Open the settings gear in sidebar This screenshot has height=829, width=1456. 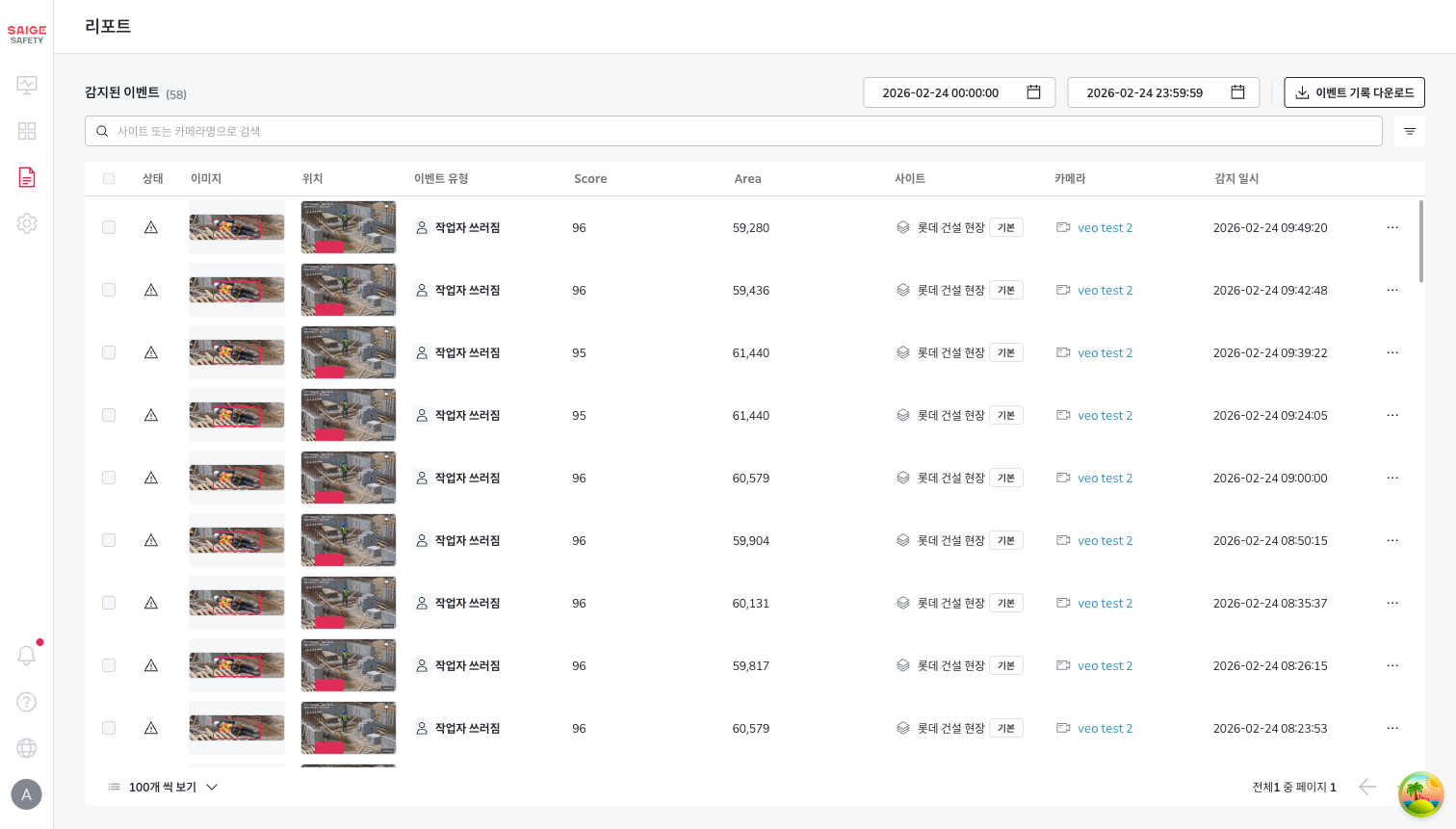tap(27, 223)
